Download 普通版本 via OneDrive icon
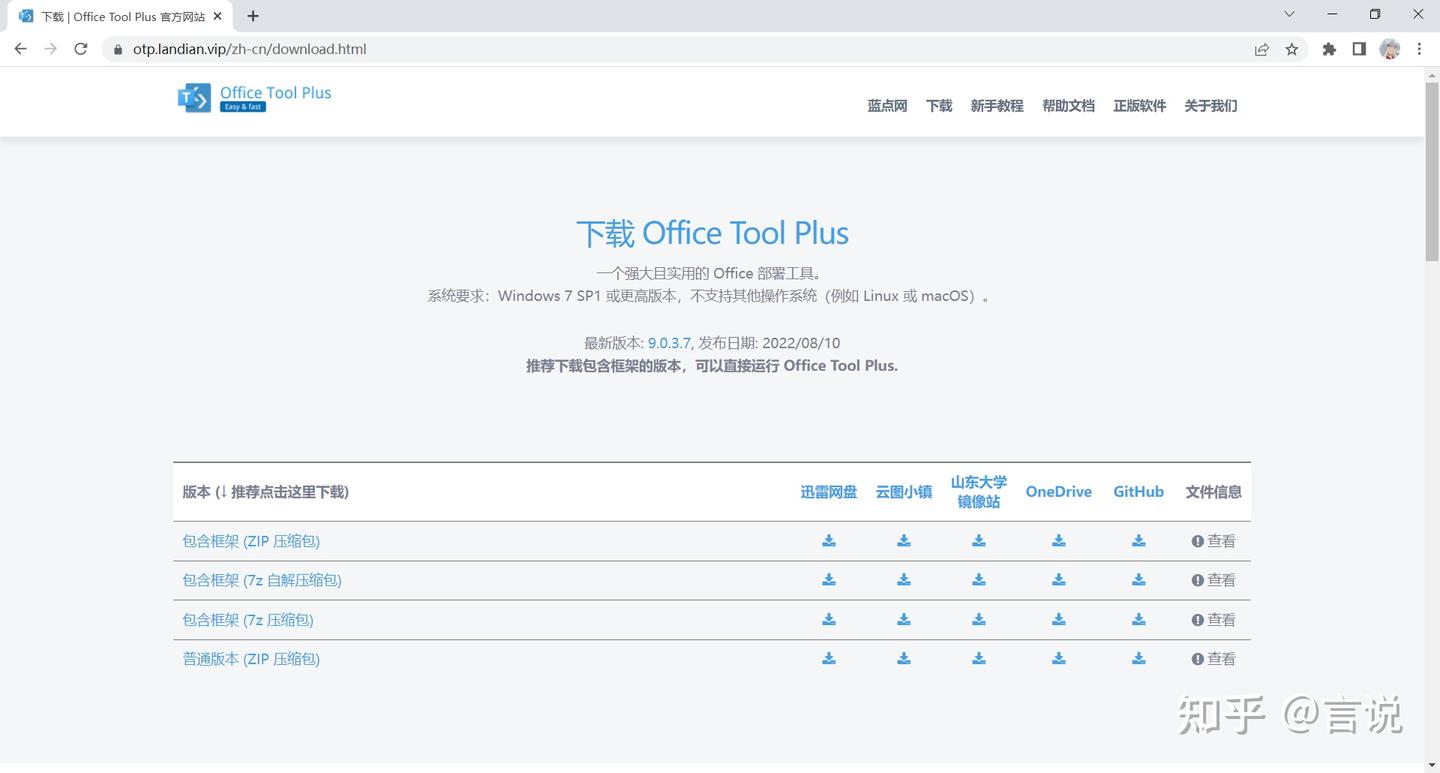 coord(1058,658)
